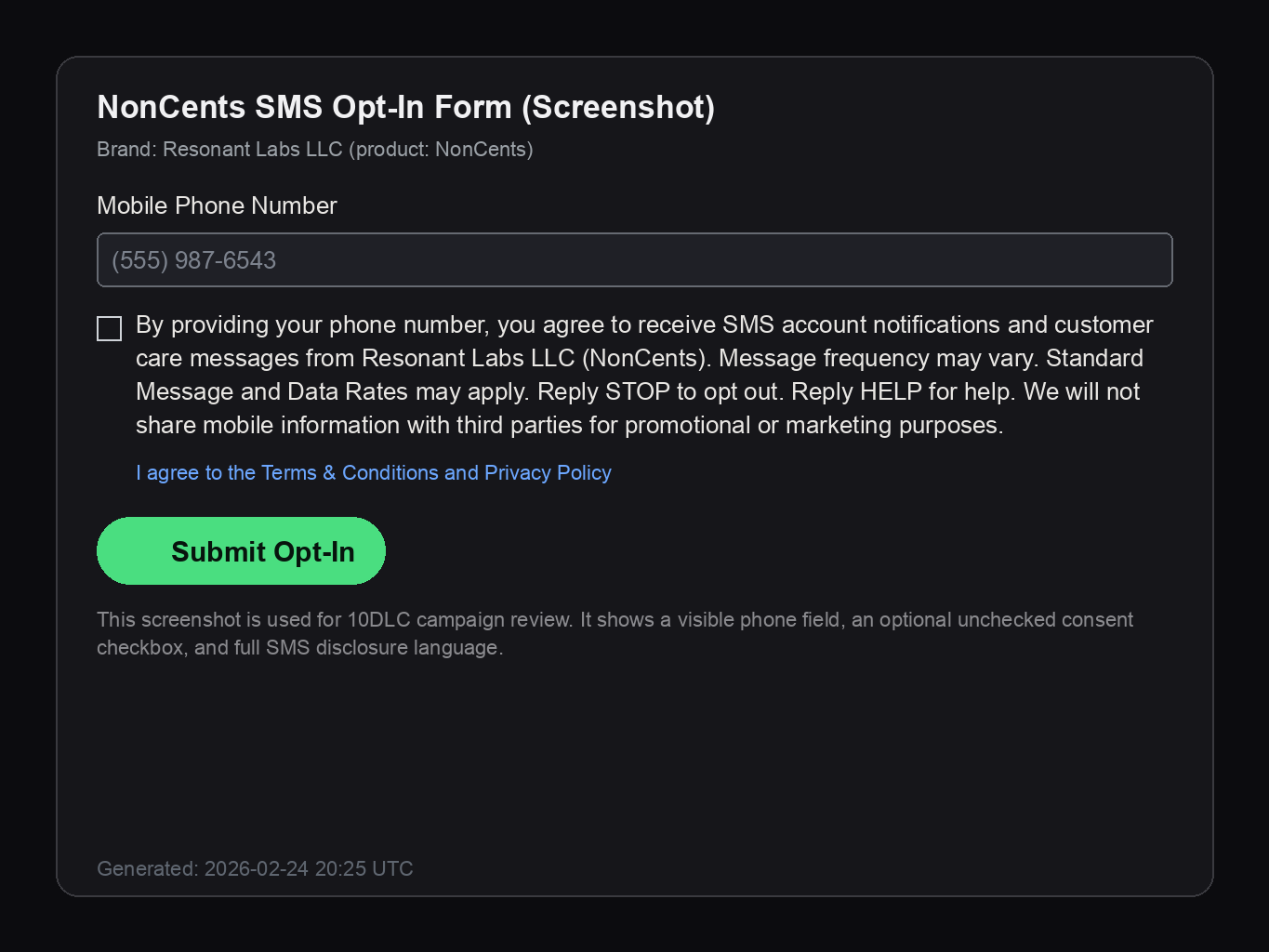Click the word STOP in the disclosure
1269x952 pixels.
point(637,392)
